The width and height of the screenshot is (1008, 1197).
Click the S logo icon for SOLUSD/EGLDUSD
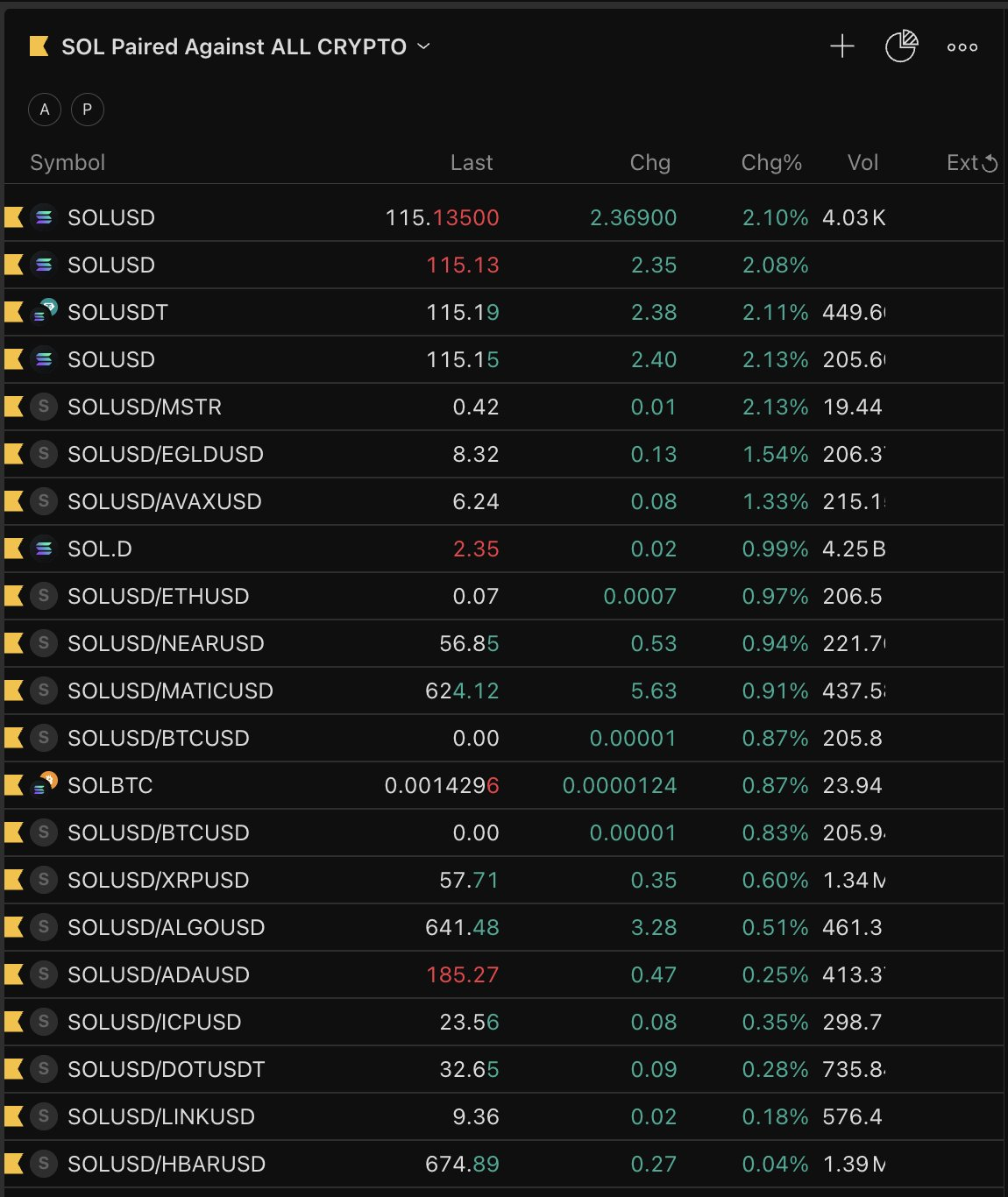point(43,454)
